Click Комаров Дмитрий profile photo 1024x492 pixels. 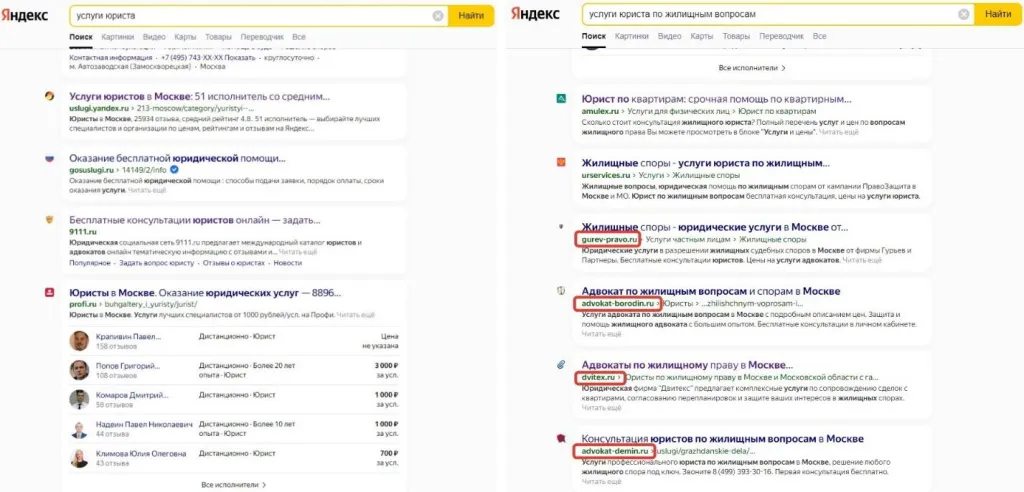80,399
